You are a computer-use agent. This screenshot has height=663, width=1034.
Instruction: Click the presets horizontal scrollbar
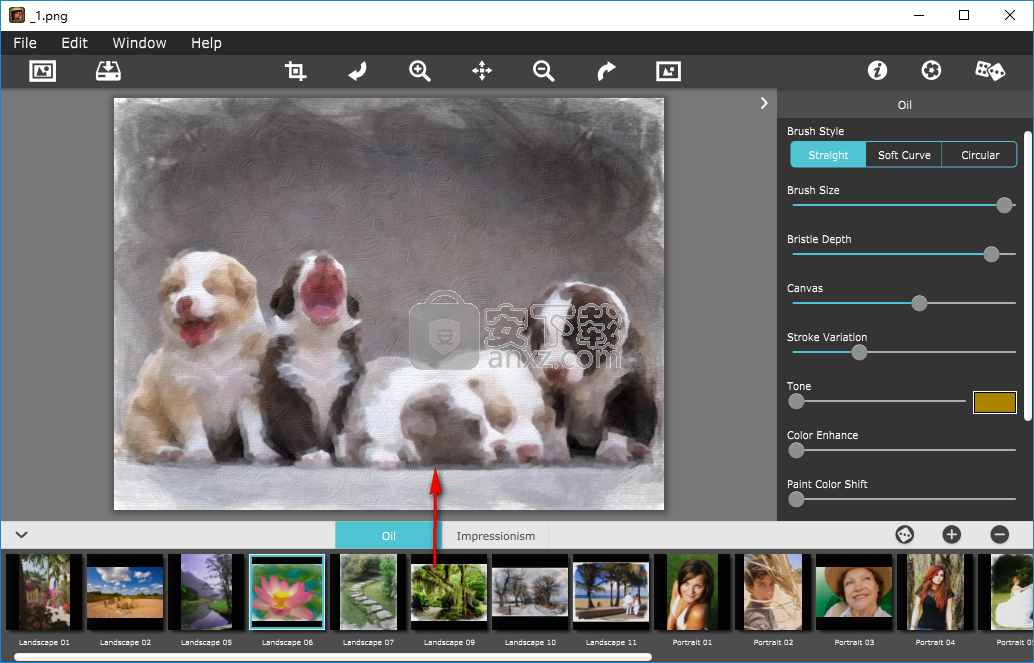pos(333,657)
